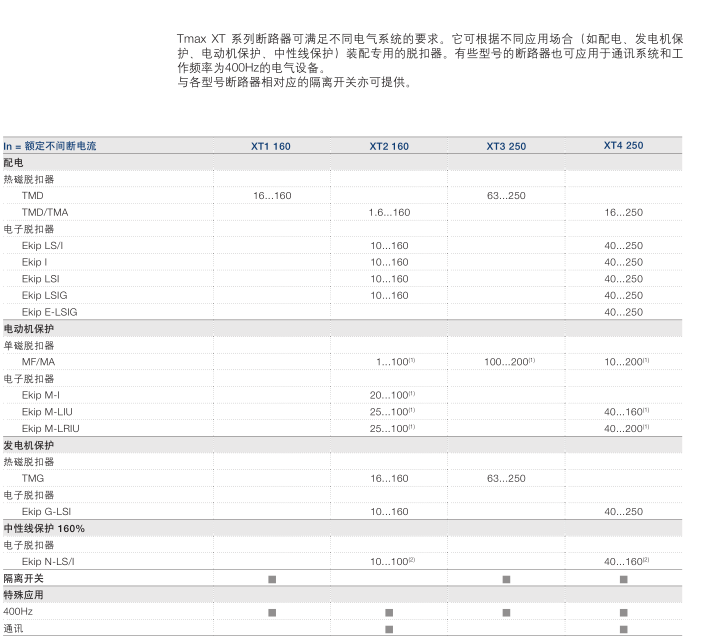708x638 pixels.
Task: Click the TMG row label
Action: [x=33, y=478]
